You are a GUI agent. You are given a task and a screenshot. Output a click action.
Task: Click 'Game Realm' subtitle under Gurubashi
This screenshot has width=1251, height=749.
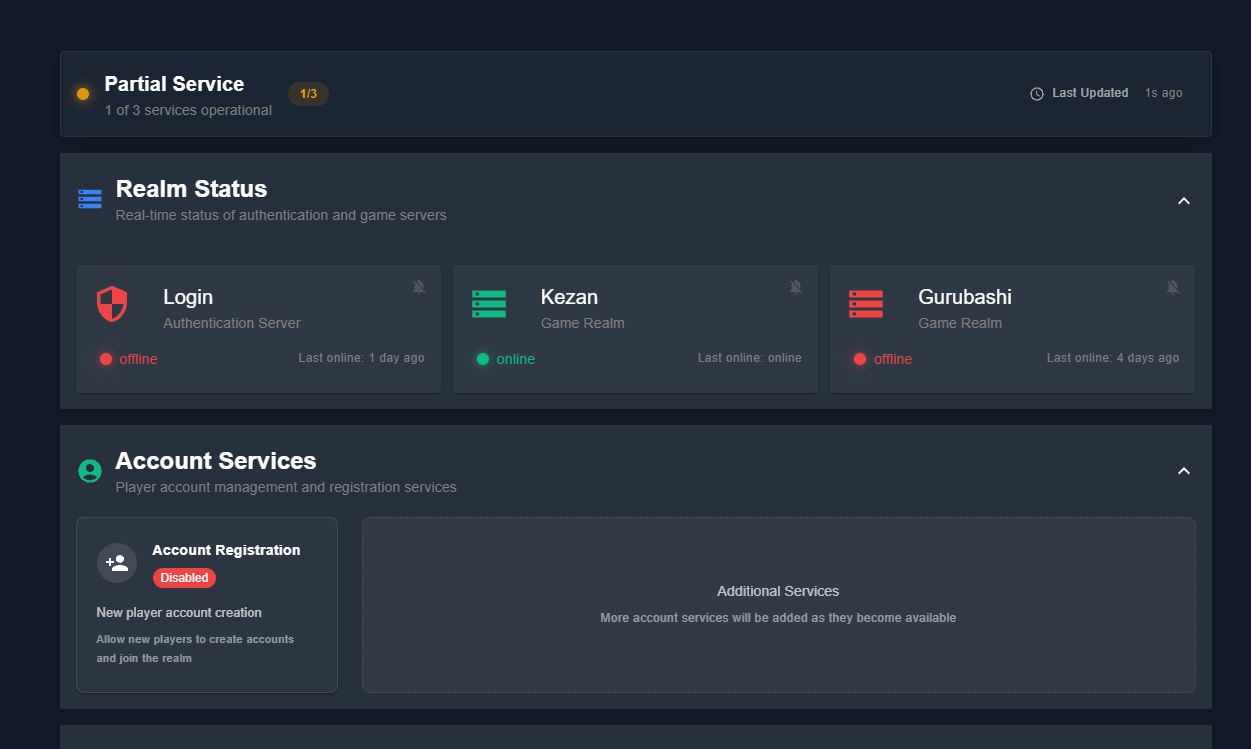coord(960,323)
